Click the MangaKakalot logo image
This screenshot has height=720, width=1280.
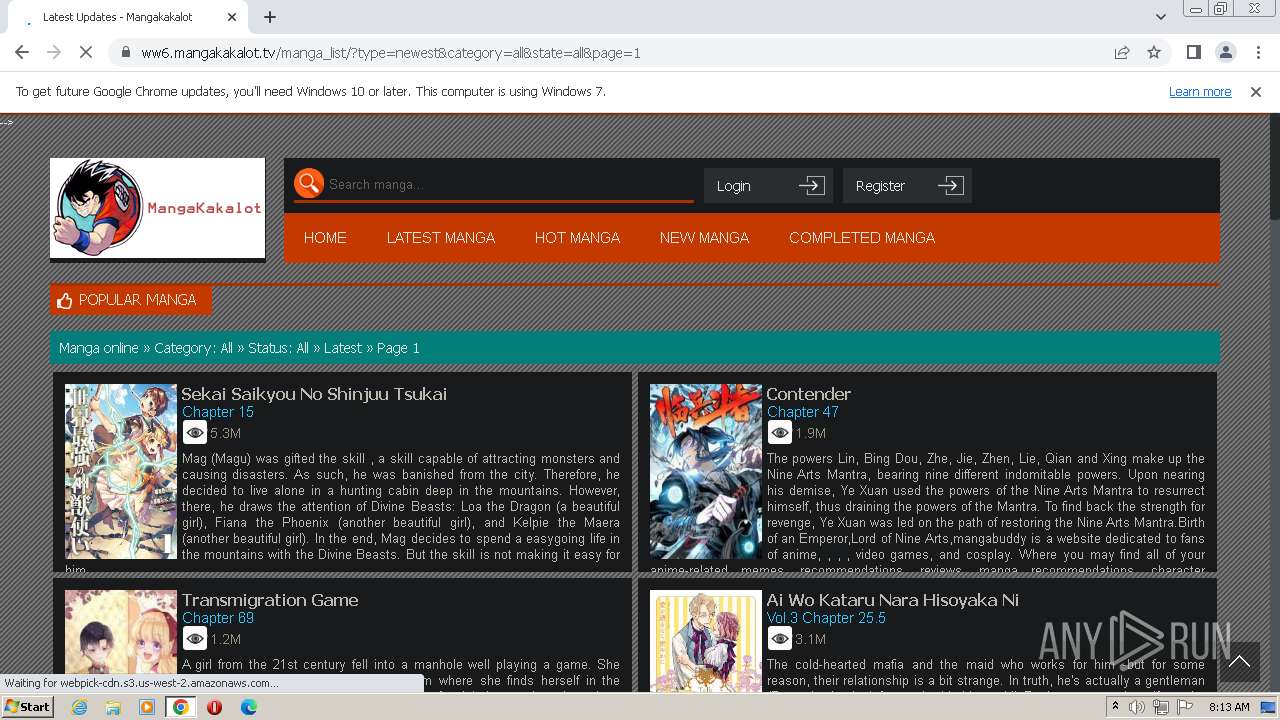tap(158, 208)
